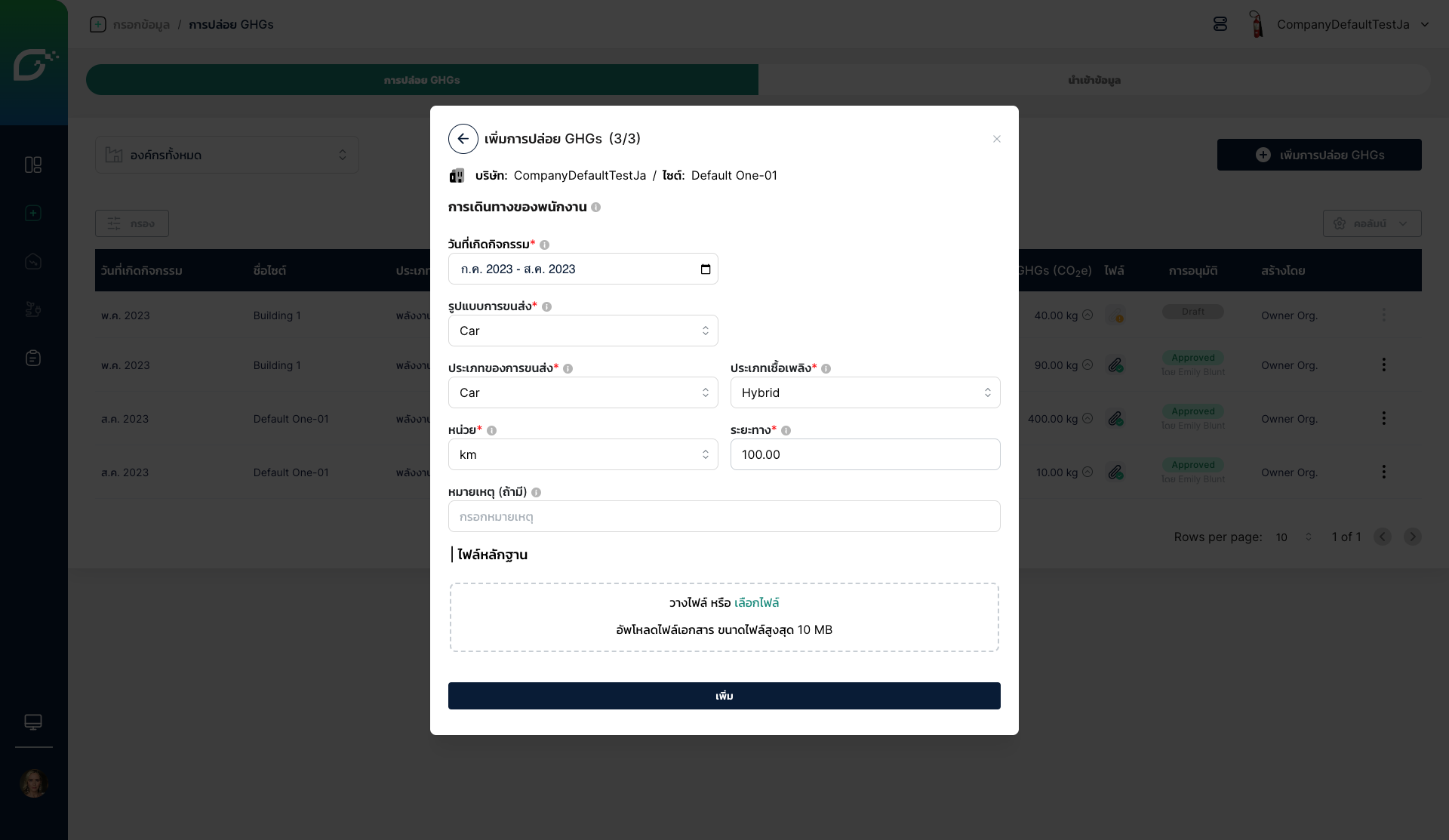Click the หมายเหตุ remarks input field
1449x840 pixels.
(724, 517)
